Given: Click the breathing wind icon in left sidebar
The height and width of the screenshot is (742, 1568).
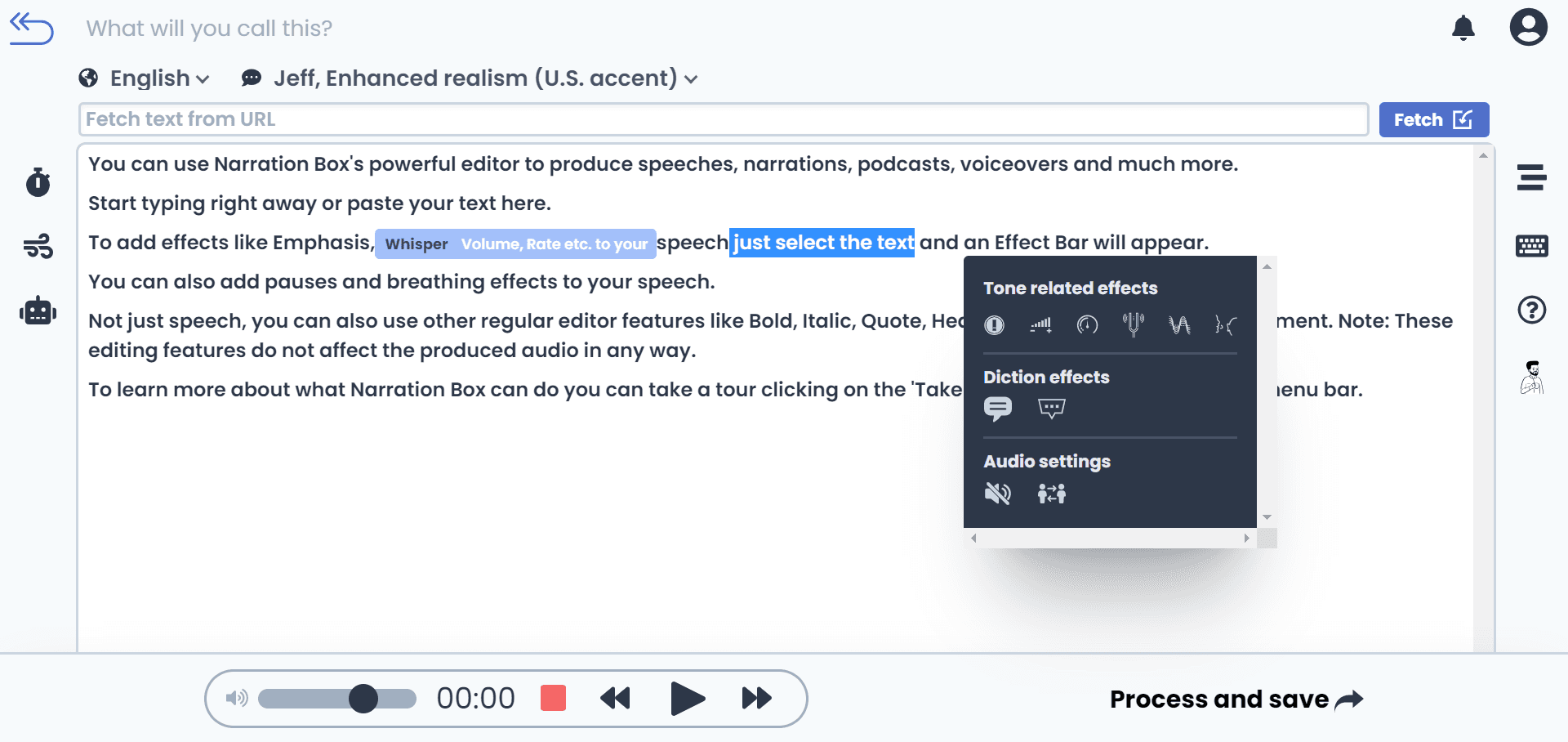Looking at the screenshot, I should pyautogui.click(x=38, y=246).
